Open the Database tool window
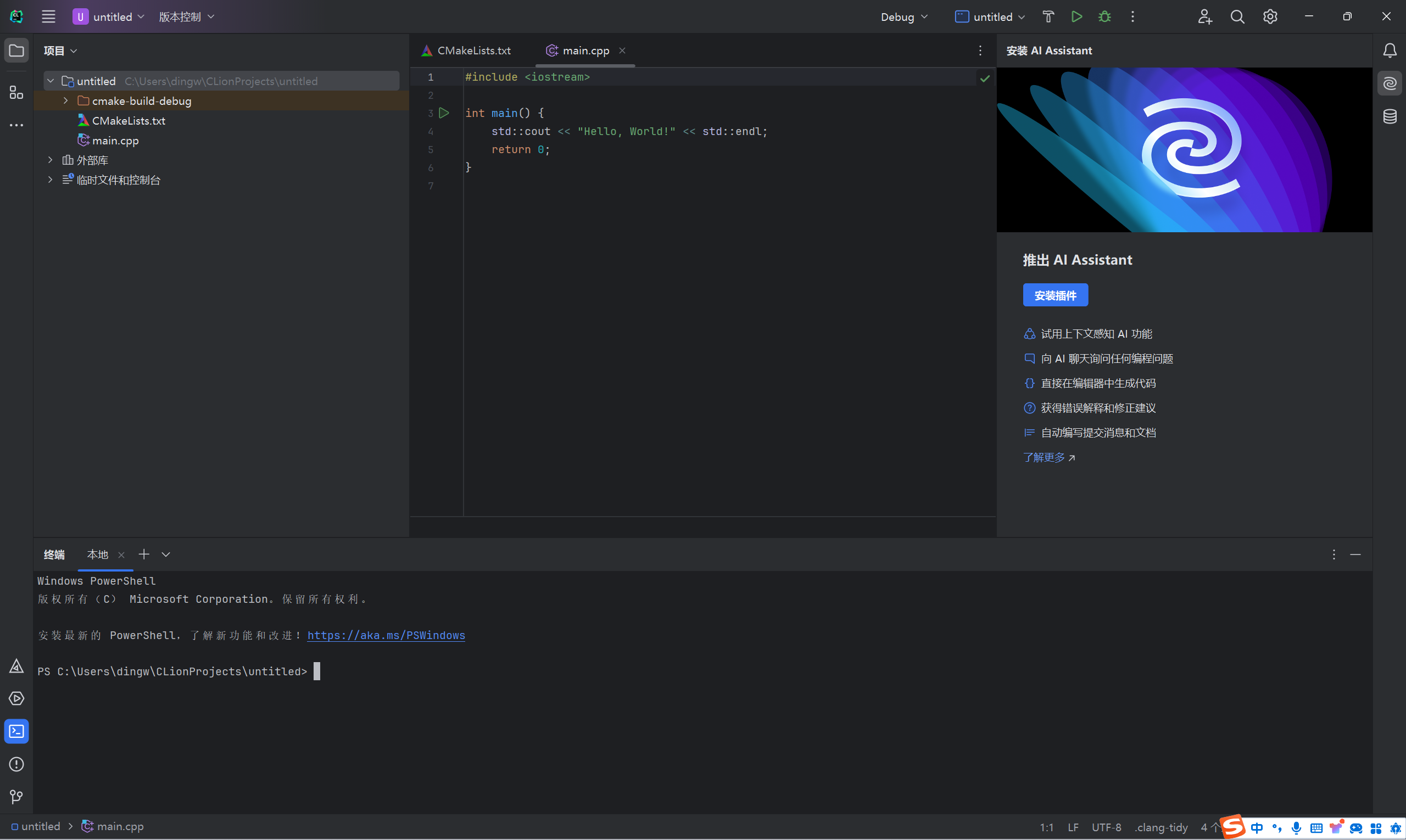1406x840 pixels. click(1390, 116)
